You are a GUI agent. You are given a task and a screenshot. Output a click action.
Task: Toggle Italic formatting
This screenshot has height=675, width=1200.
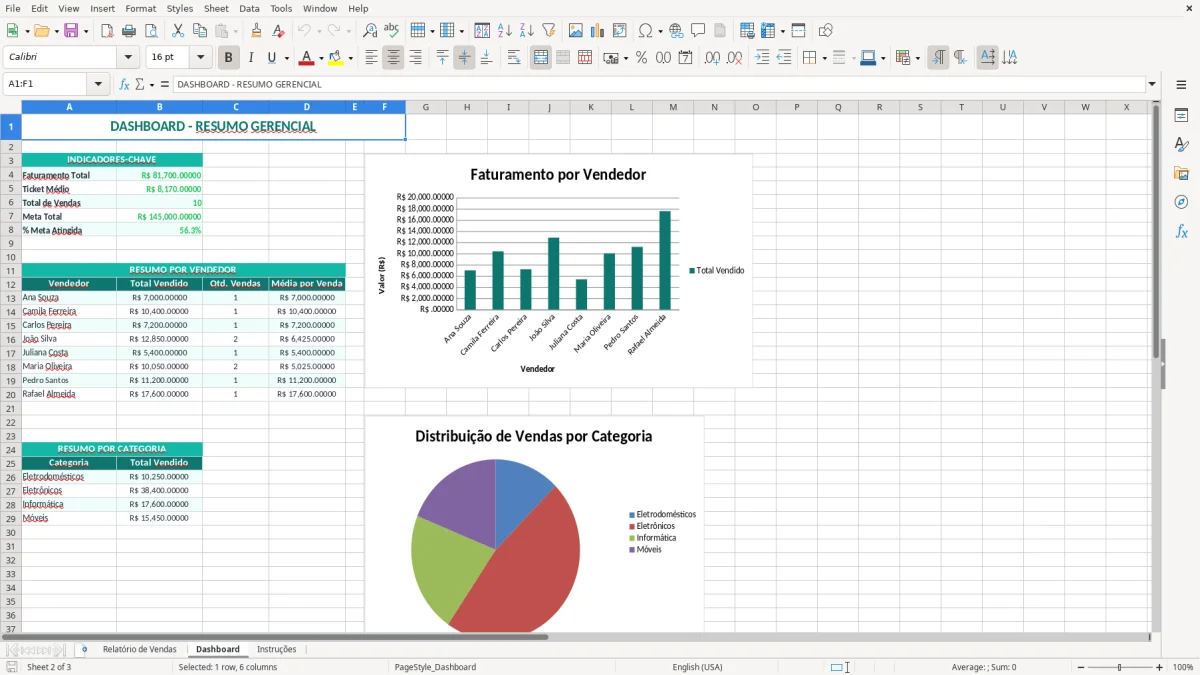point(251,58)
